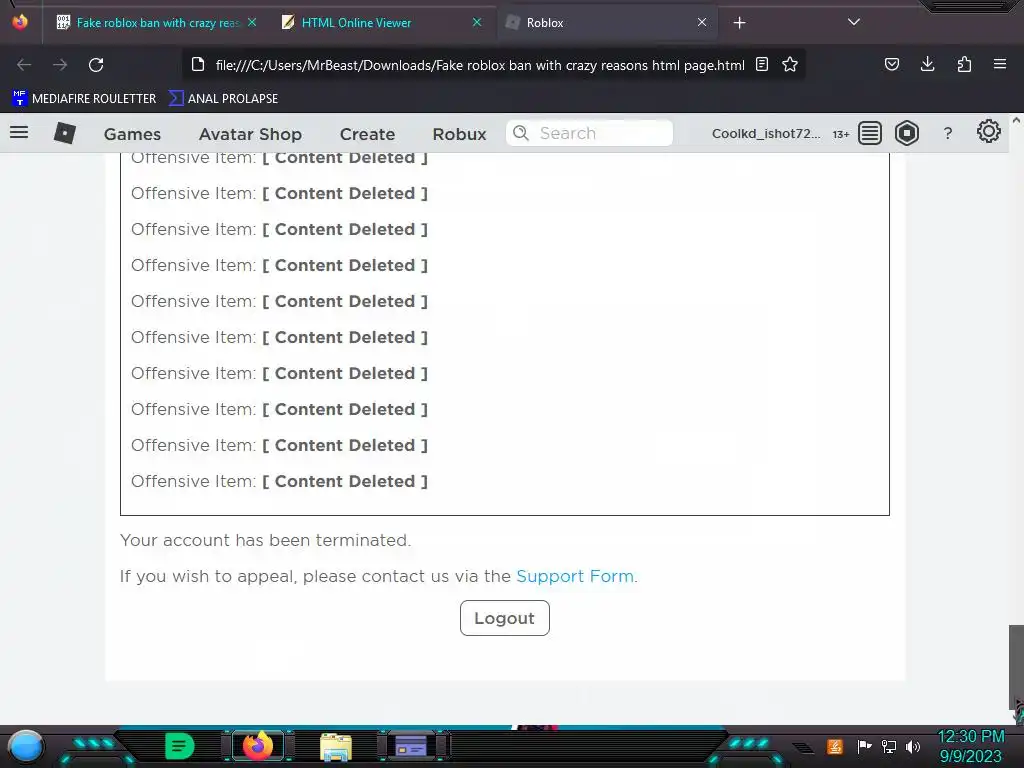Open network status tray icon
This screenshot has height=768, width=1024.
coord(888,746)
